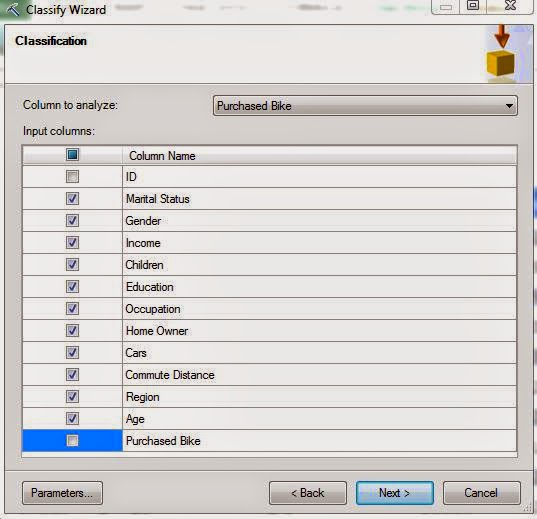Uncheck the Marital Status checkbox
Screen dimensions: 537x519
[x=72, y=199]
